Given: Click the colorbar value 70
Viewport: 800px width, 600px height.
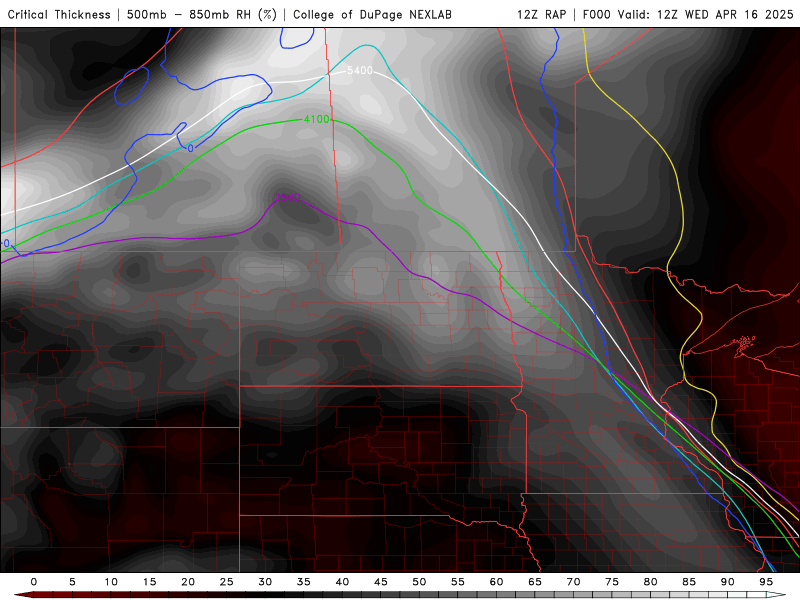Looking at the screenshot, I should pyautogui.click(x=573, y=582).
